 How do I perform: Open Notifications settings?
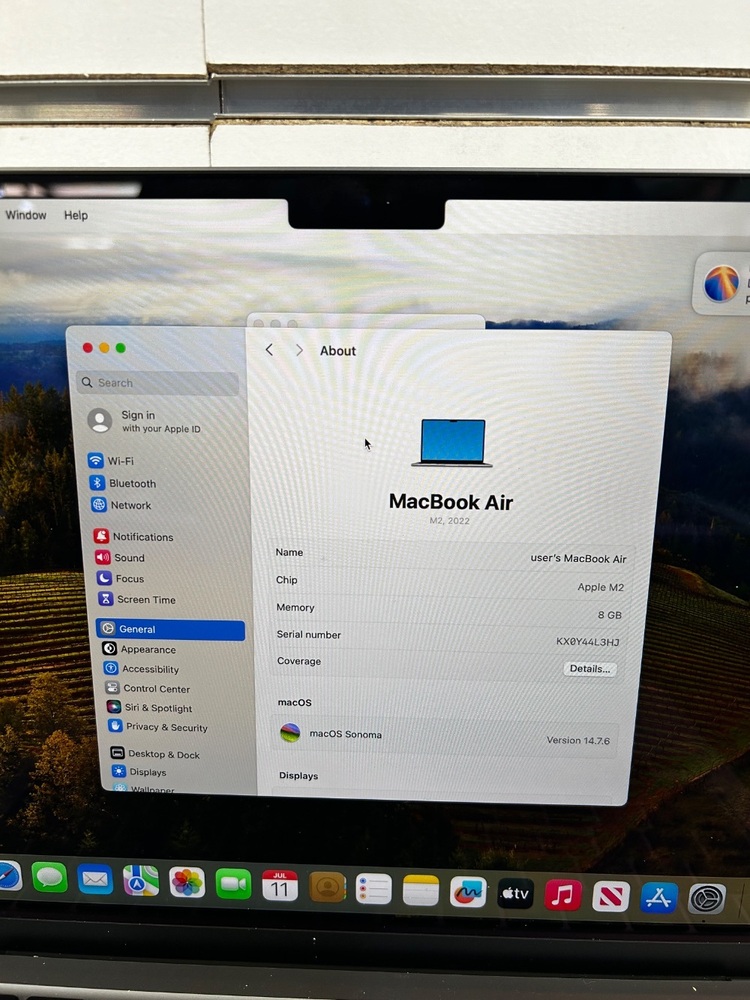click(x=133, y=536)
